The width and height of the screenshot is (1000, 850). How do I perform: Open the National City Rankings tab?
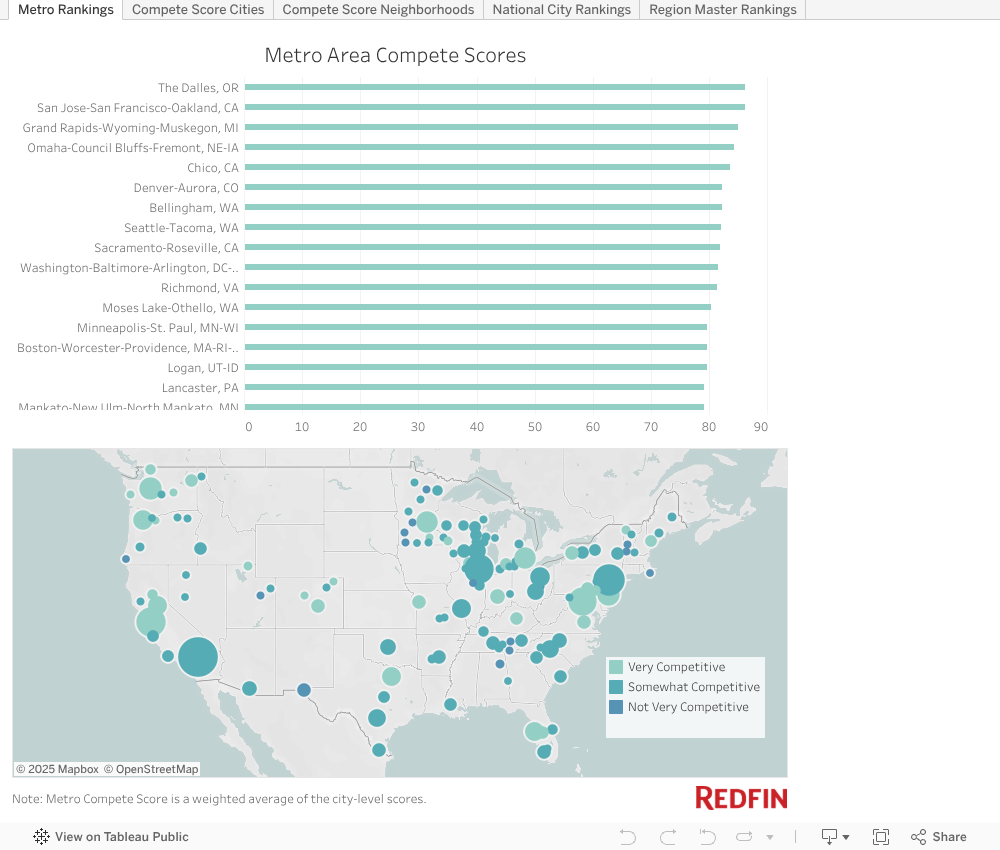[x=561, y=10]
